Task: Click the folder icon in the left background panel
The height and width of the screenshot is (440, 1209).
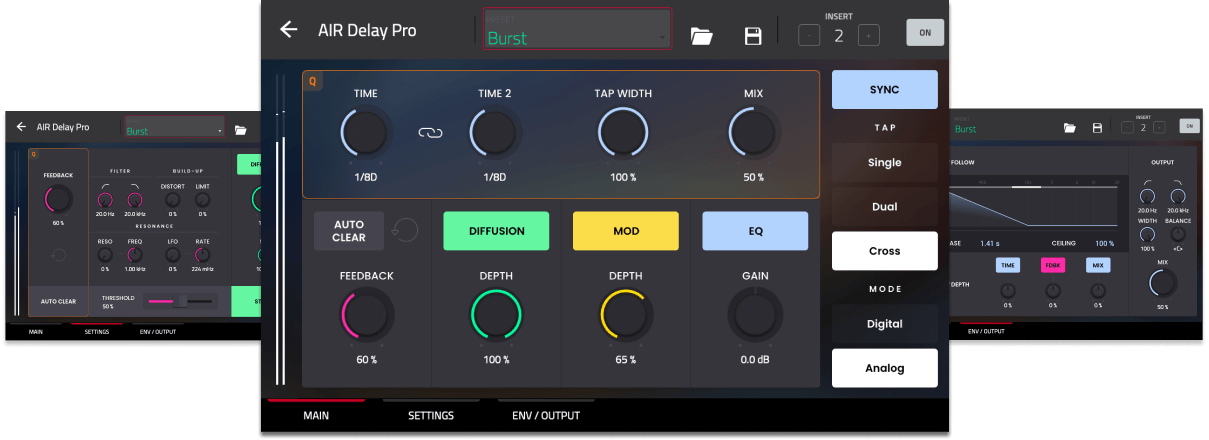Action: [240, 130]
